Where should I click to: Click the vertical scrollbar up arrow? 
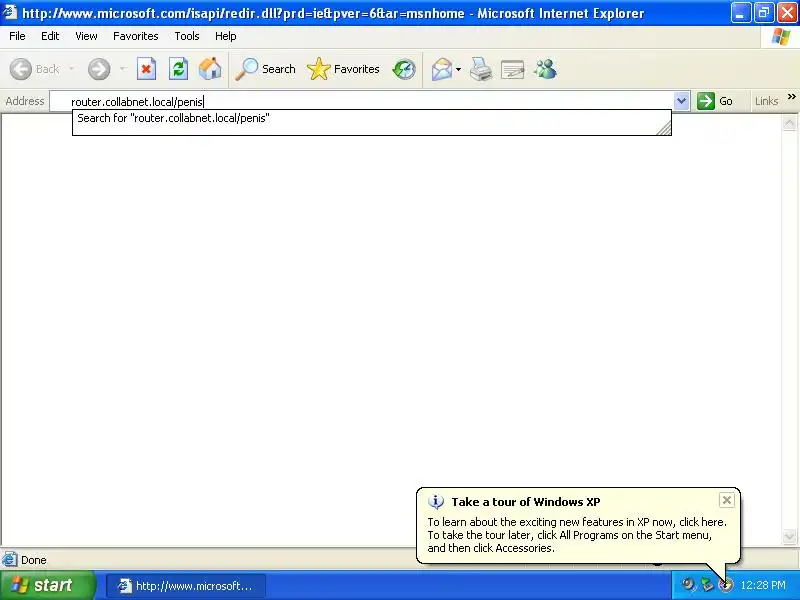(789, 123)
